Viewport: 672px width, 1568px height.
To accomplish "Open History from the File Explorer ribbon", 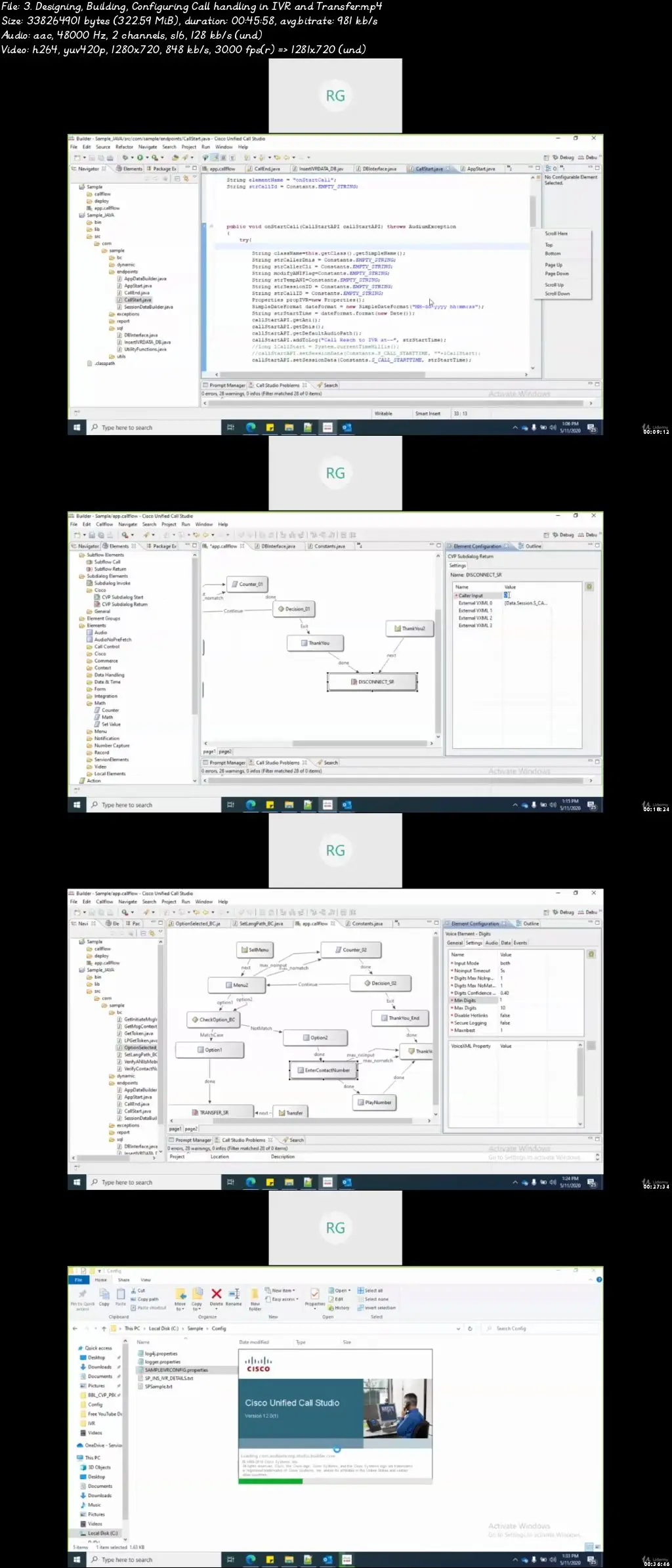I will pos(339,1308).
